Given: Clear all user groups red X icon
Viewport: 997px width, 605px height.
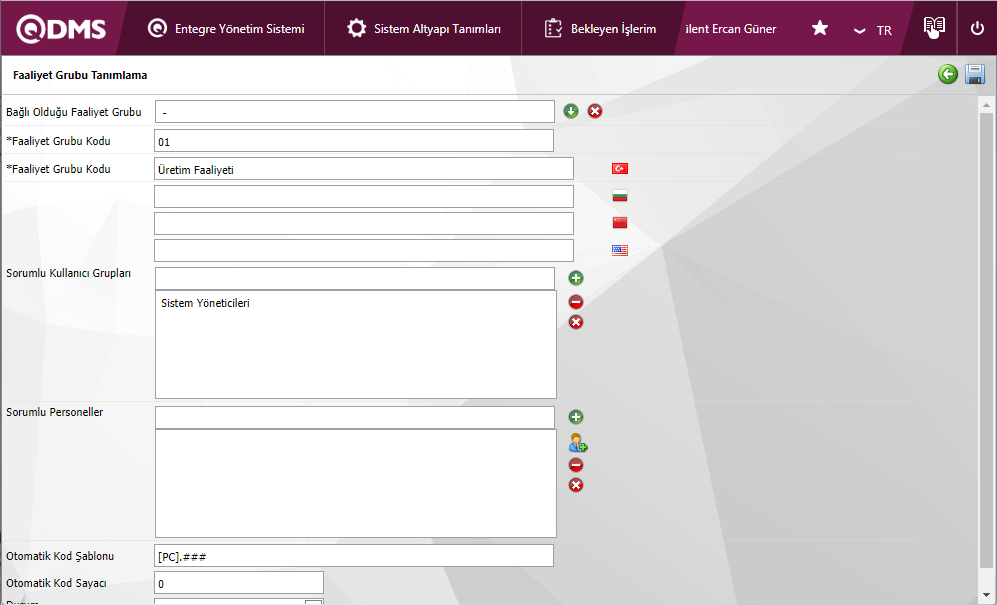Looking at the screenshot, I should [x=575, y=322].
